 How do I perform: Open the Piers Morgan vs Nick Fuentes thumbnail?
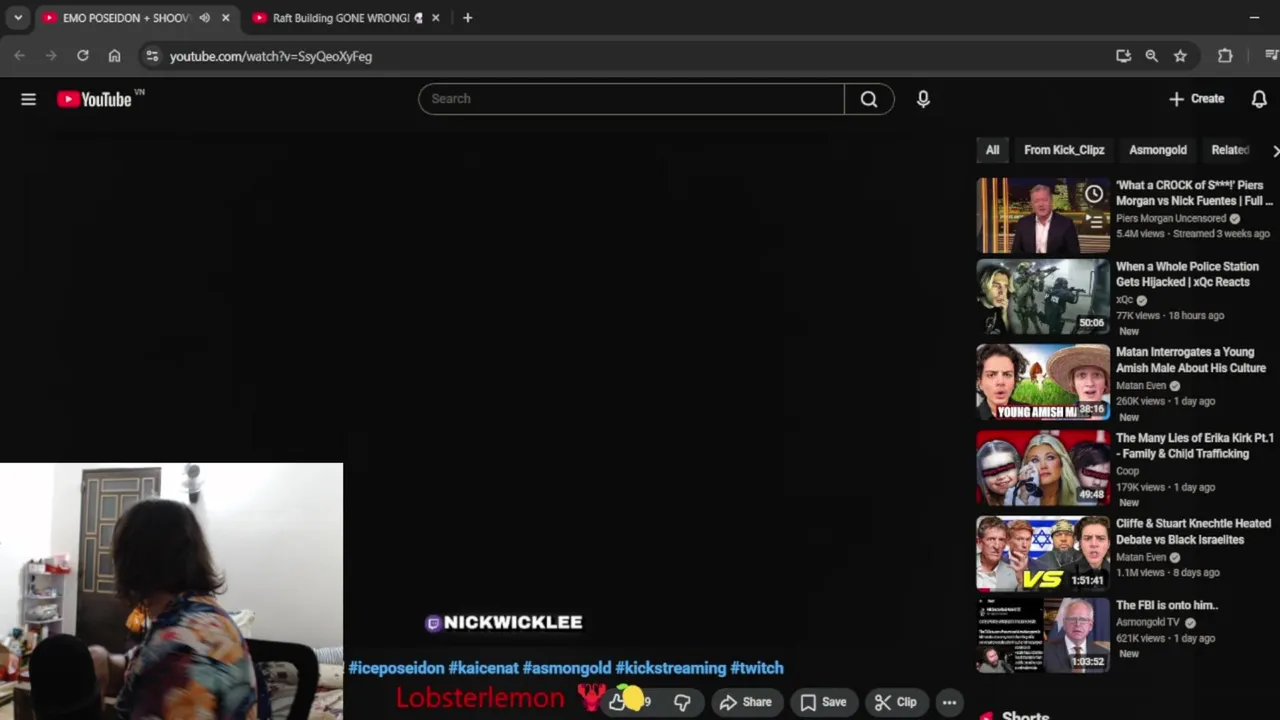[x=1043, y=215]
